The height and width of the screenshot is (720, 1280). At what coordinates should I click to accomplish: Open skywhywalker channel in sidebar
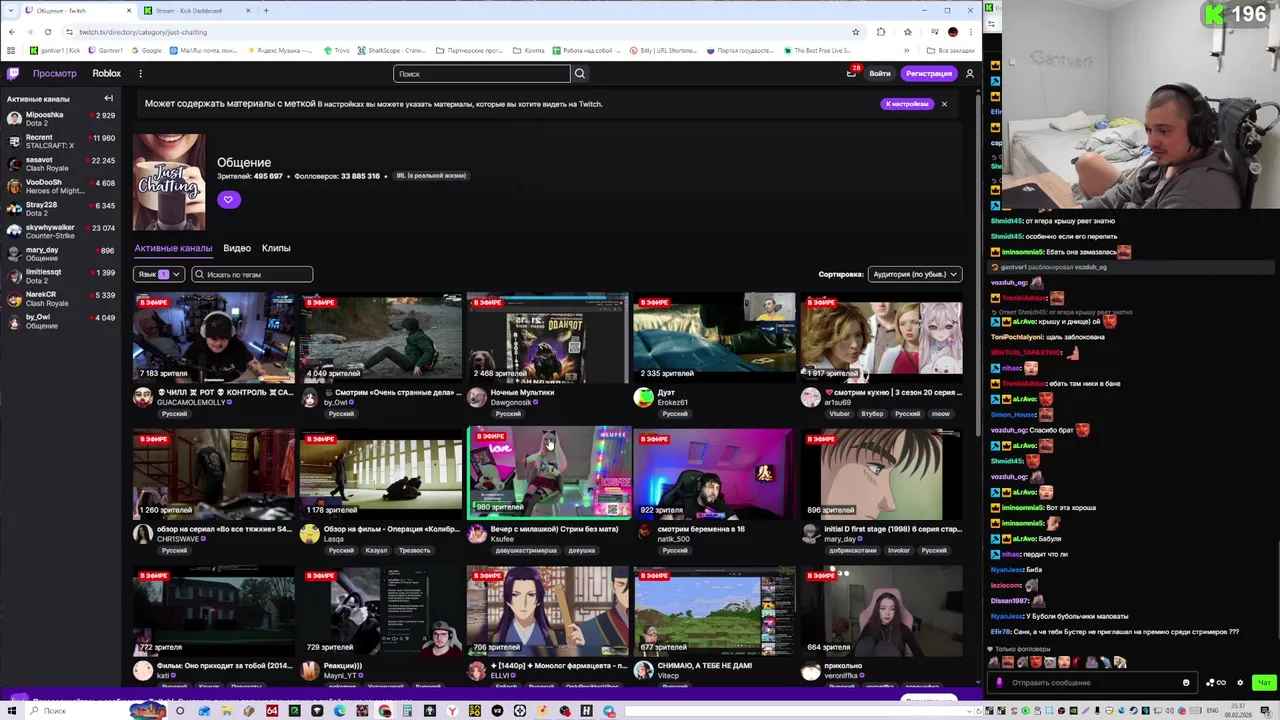coord(60,231)
